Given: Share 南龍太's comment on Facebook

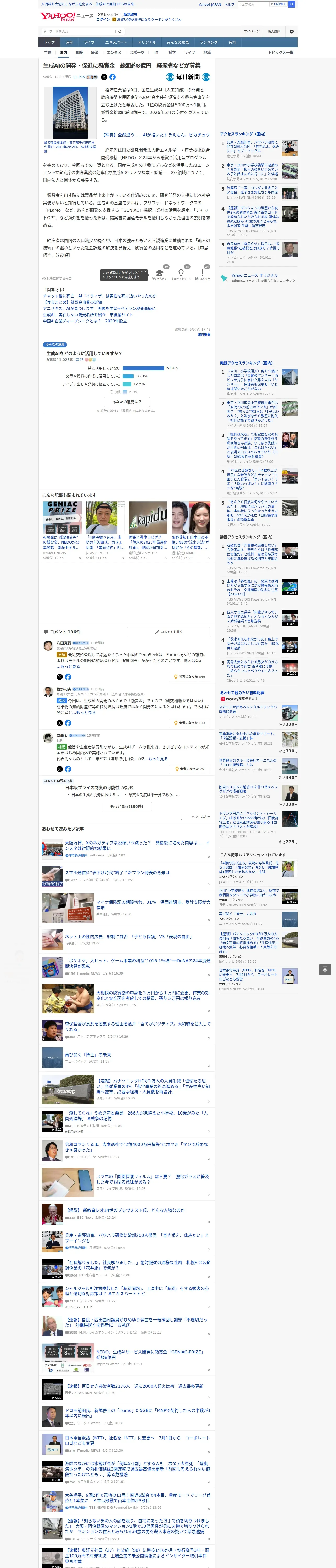Looking at the screenshot, I should [68, 769].
